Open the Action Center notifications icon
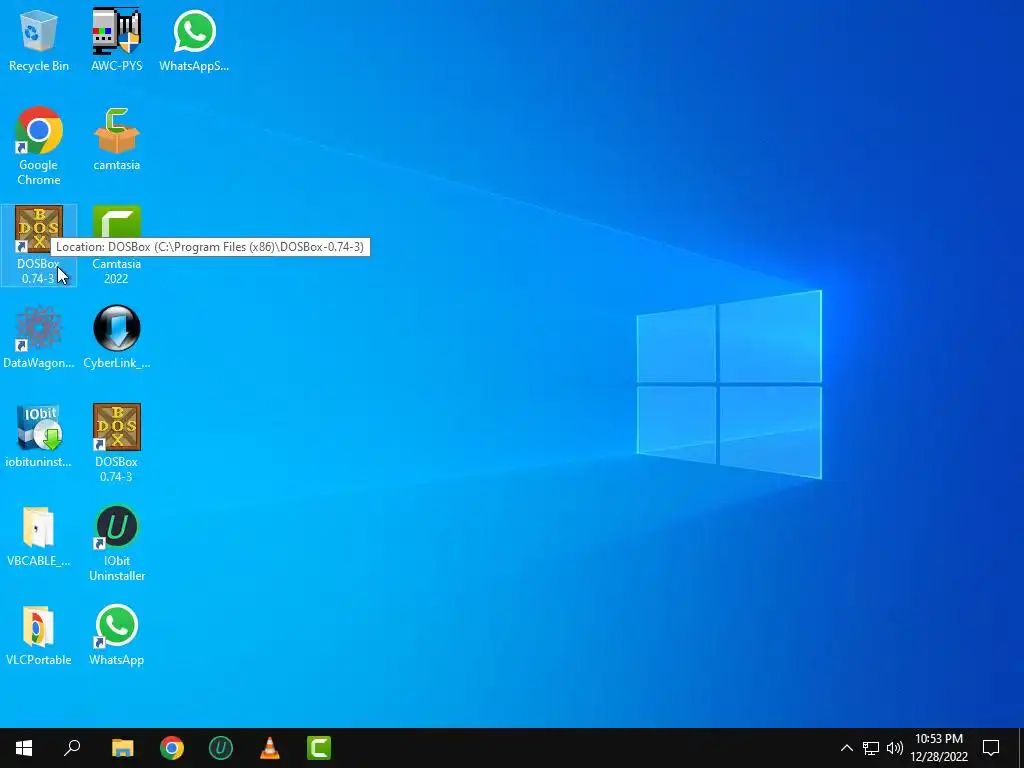This screenshot has height=768, width=1024. [991, 748]
